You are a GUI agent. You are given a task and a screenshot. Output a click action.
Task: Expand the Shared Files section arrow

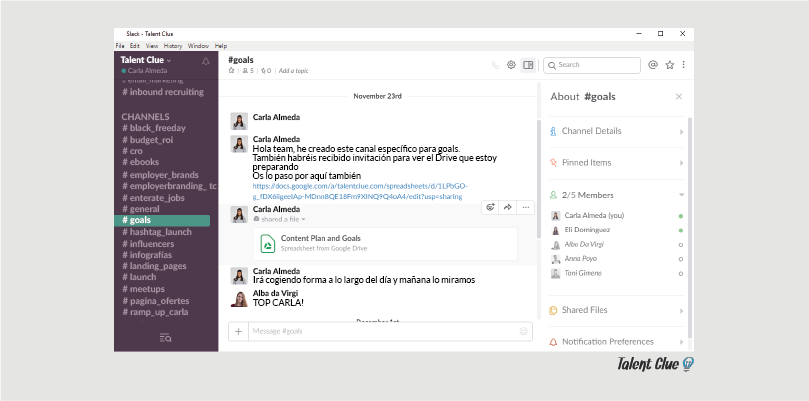682,311
